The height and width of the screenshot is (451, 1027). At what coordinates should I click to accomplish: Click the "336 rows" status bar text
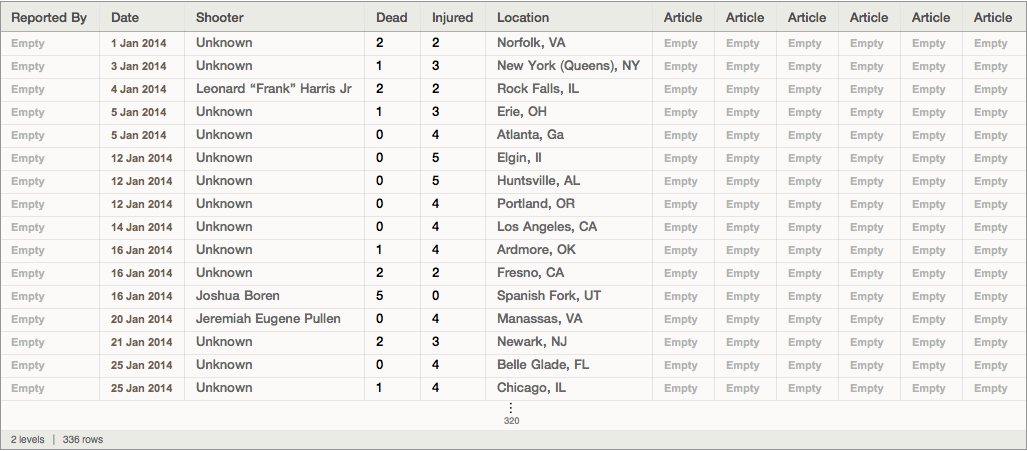point(83,440)
